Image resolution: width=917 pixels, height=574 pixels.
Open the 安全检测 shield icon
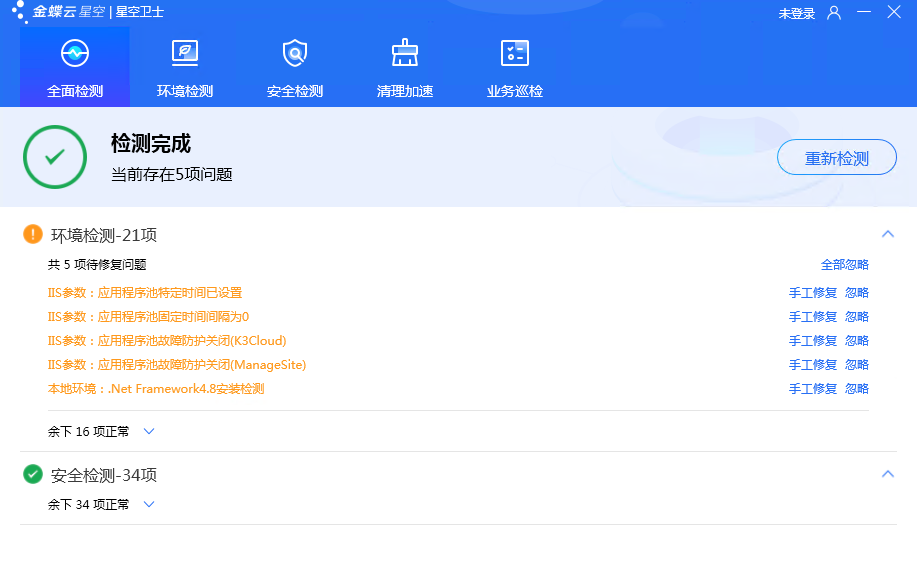point(295,53)
